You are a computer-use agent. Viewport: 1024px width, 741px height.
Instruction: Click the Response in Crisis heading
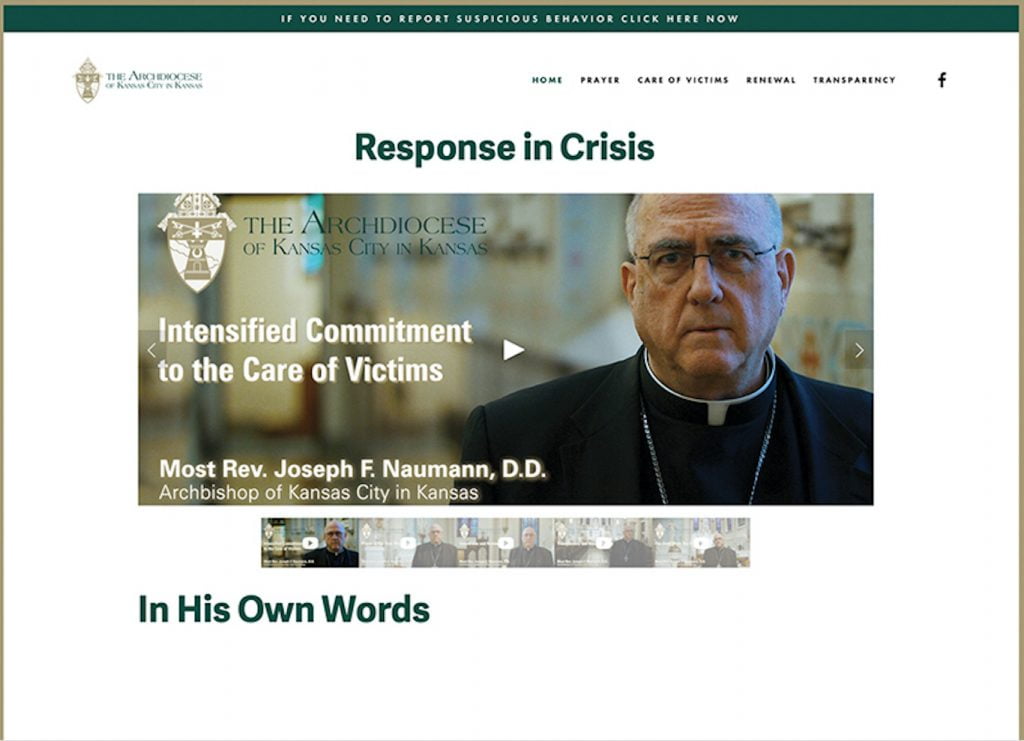504,148
